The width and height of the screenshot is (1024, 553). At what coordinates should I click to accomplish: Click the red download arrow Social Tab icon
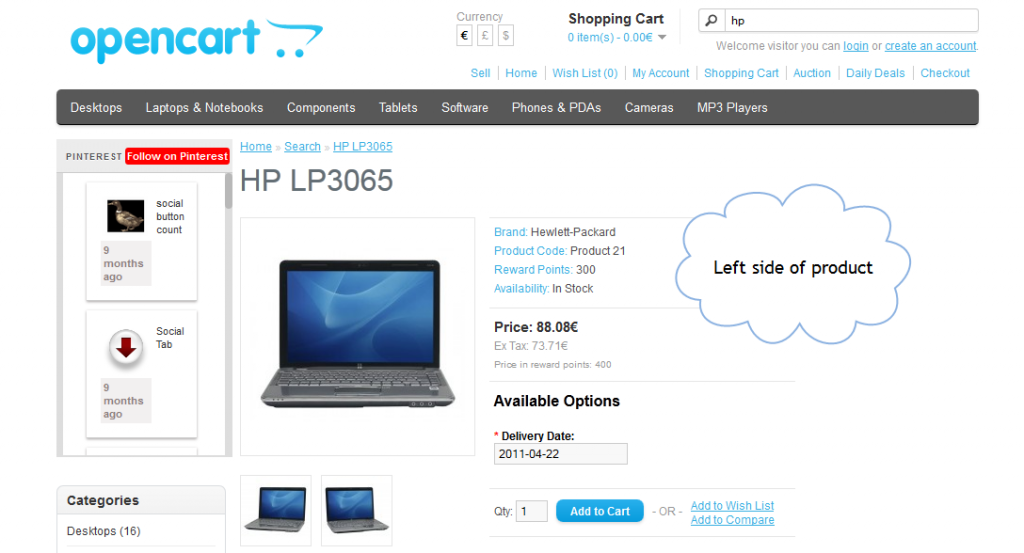[125, 347]
